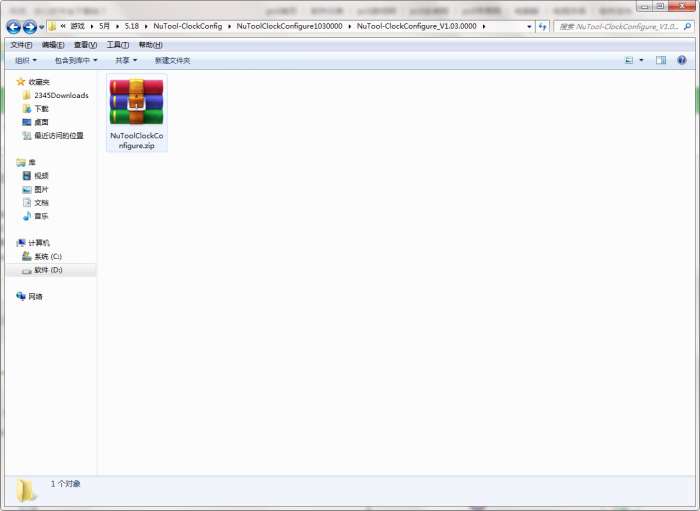Select the 游戏 breadcrumb segment
Screen dimensions: 700x511
77,26
